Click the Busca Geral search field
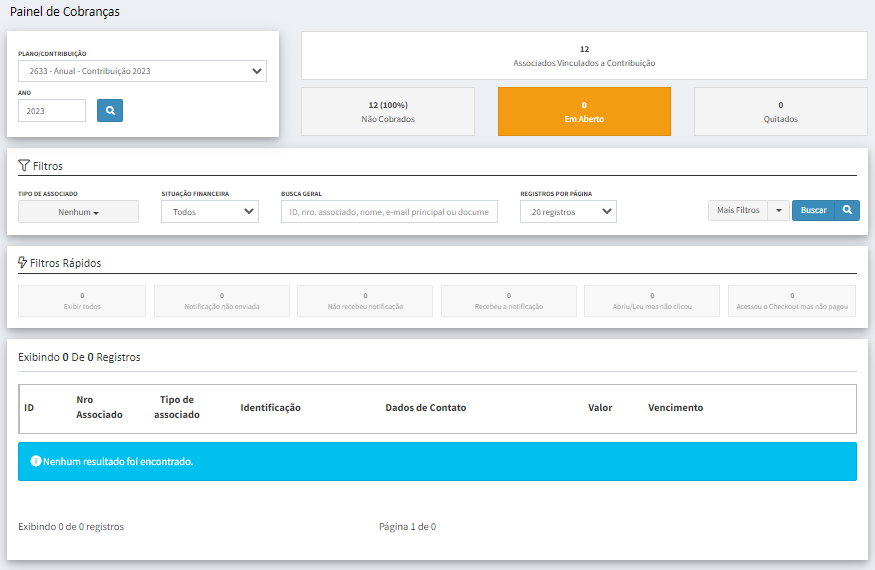 pyautogui.click(x=389, y=212)
